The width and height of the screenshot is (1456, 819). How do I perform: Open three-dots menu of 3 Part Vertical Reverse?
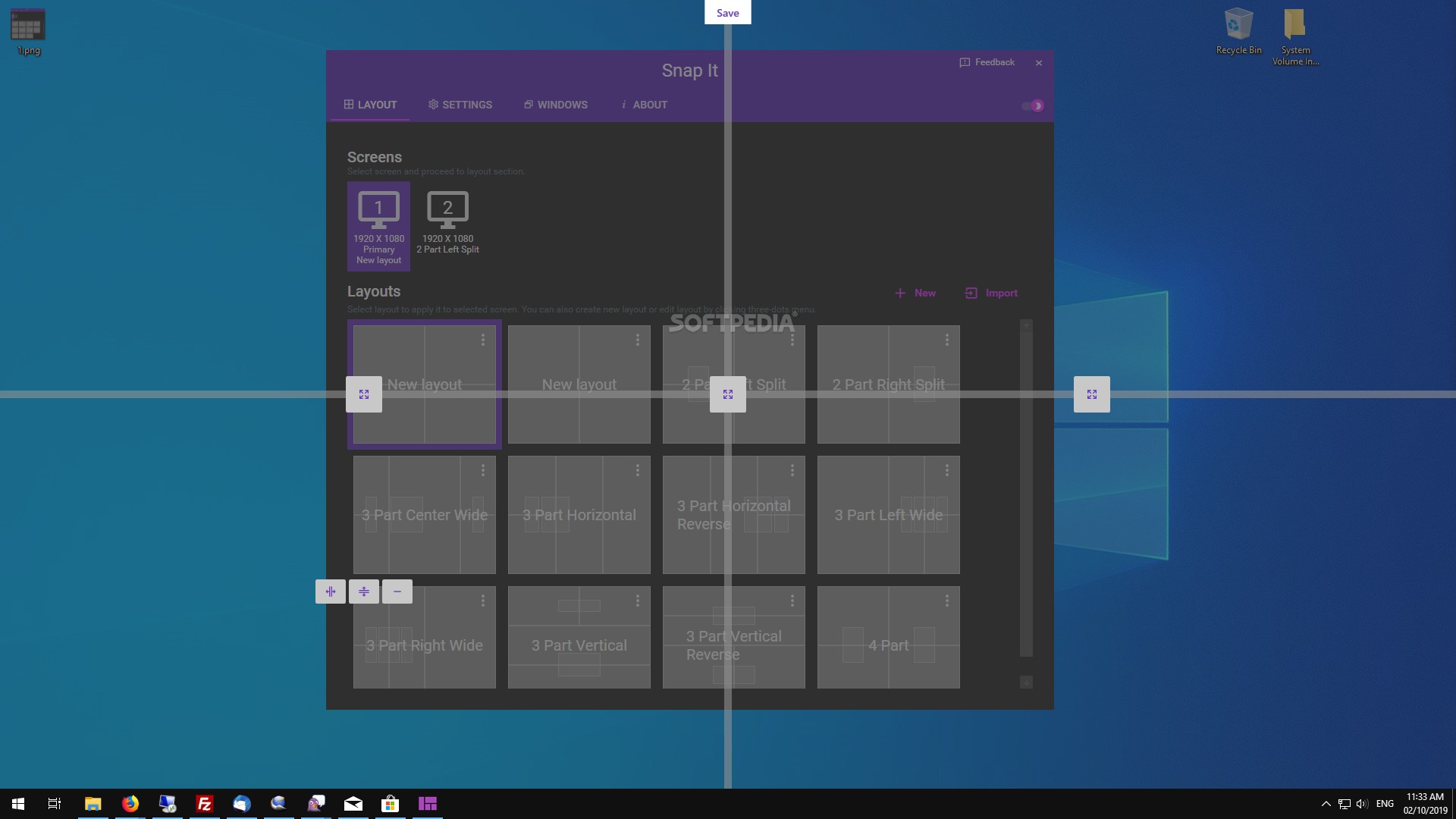click(x=792, y=601)
